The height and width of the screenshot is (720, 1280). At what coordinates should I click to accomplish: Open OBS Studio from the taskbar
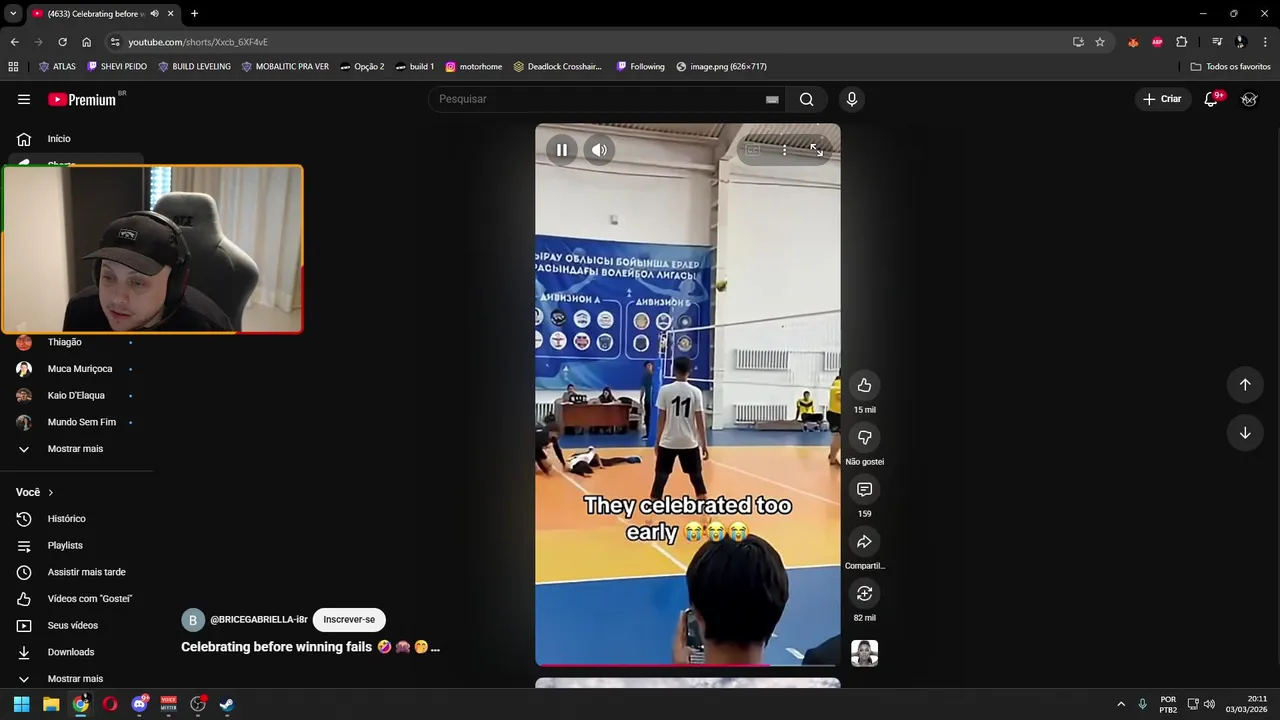pos(198,704)
